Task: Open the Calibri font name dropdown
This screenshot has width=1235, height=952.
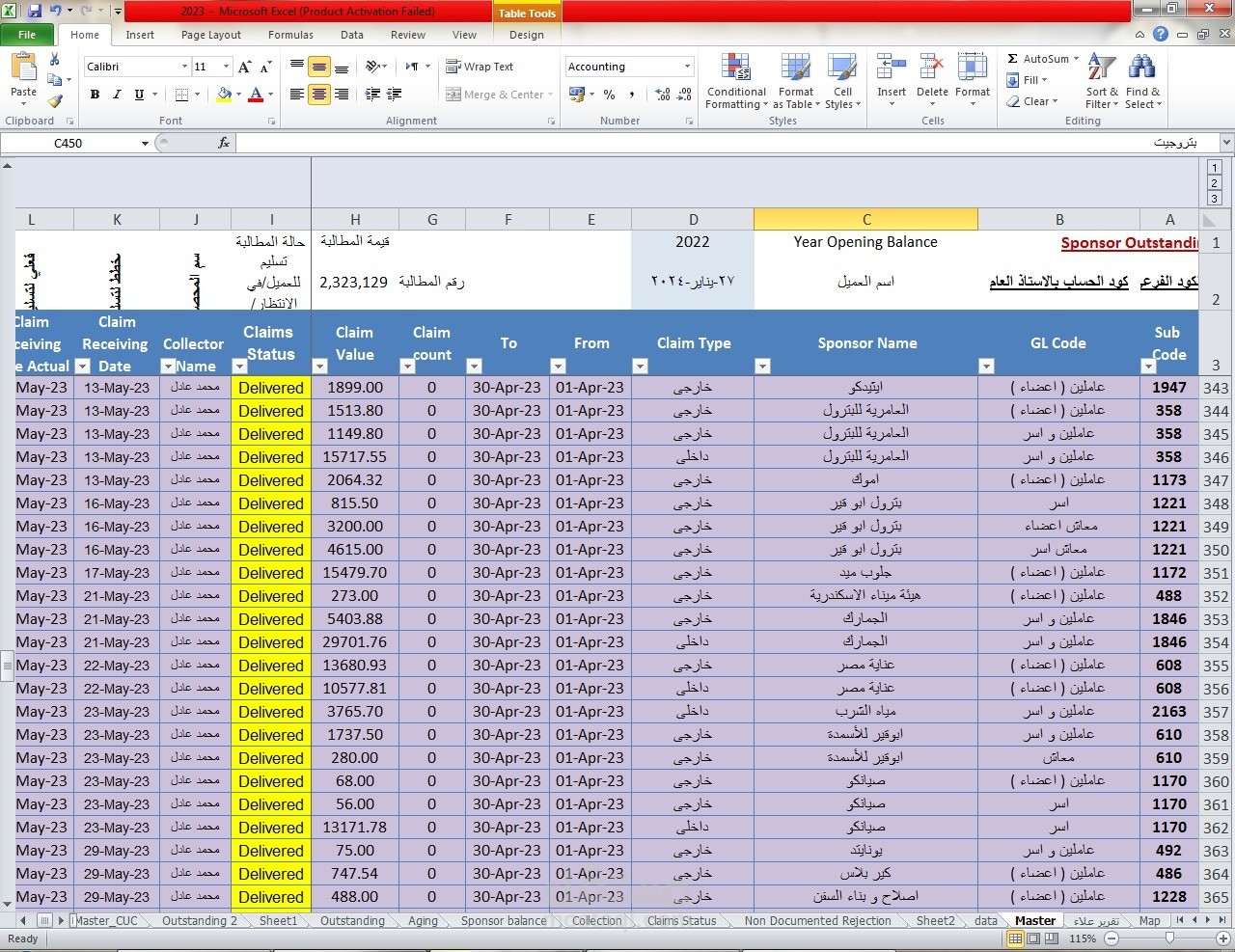Action: coord(184,67)
